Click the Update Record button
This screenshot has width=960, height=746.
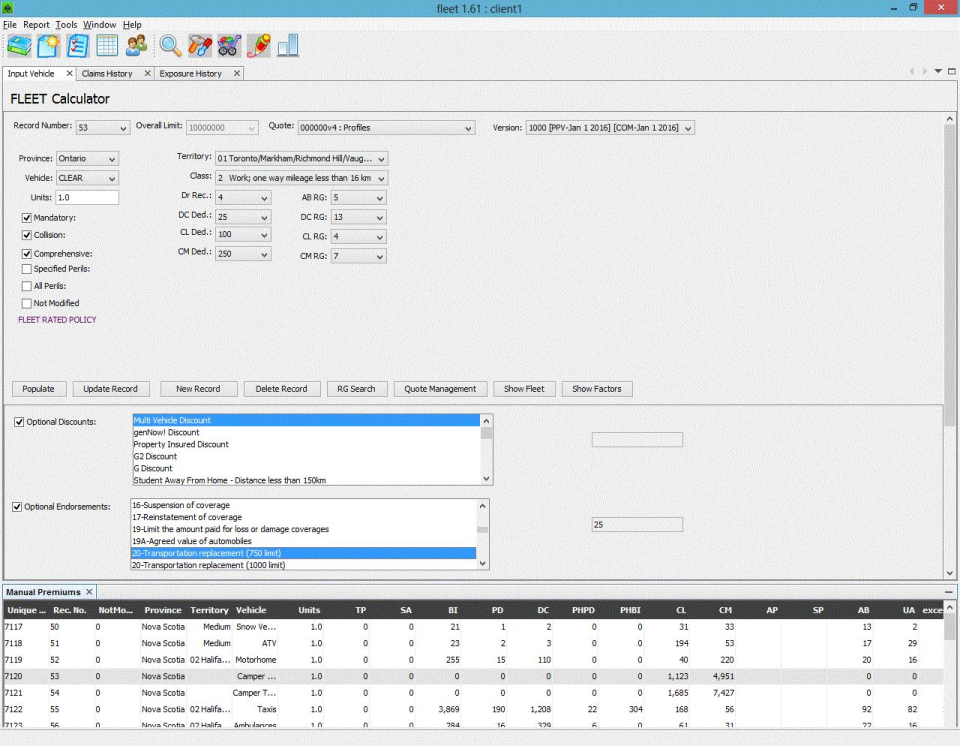(x=110, y=389)
